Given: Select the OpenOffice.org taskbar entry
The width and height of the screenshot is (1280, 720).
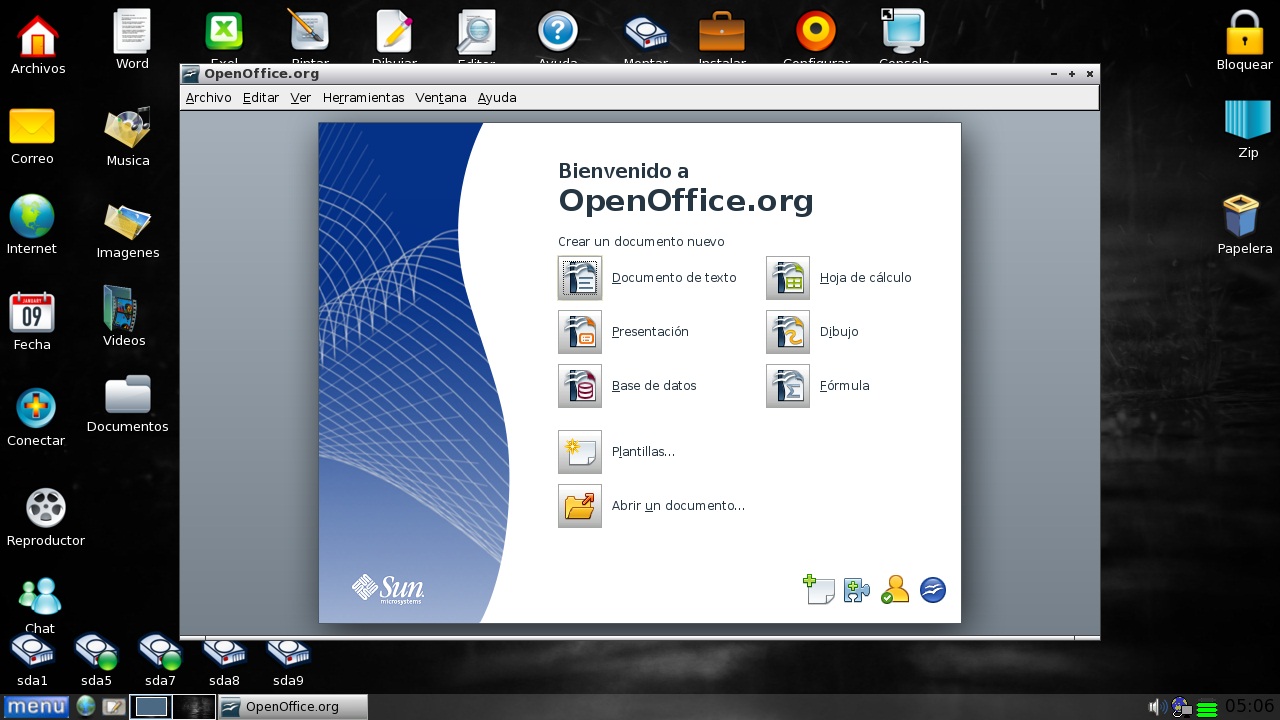Looking at the screenshot, I should [x=293, y=707].
